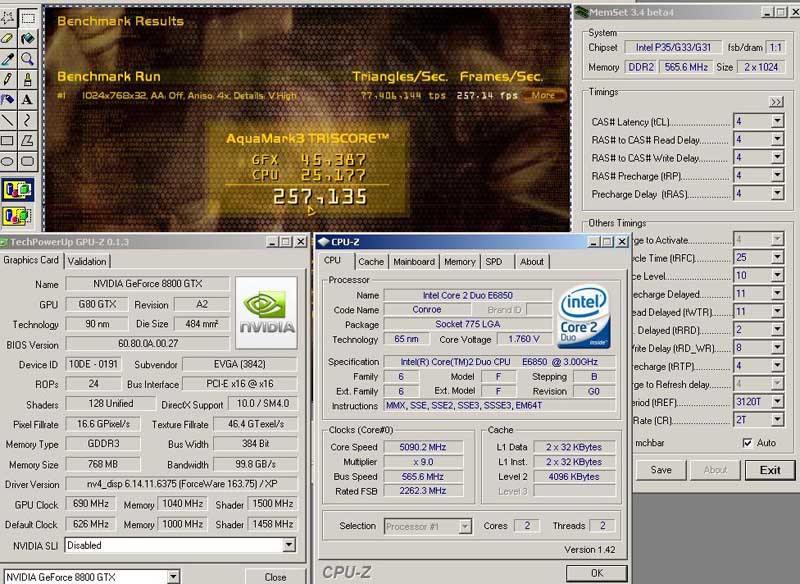Open the SPD tab in CPU-Z
This screenshot has width=800, height=584.
(494, 262)
